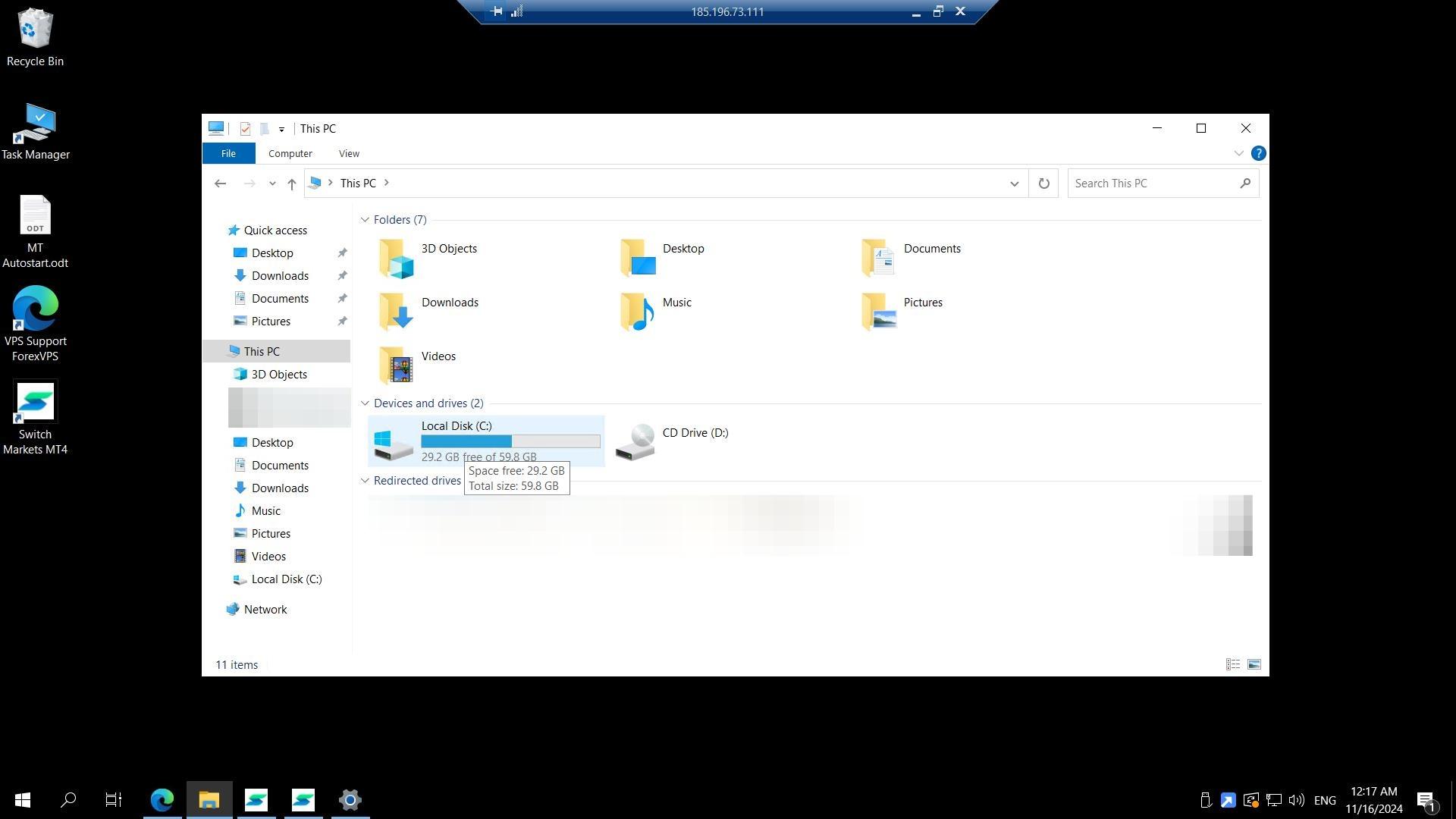The image size is (1456, 819).
Task: Open Customize Quick Access Toolbar dropdown
Action: (x=281, y=129)
